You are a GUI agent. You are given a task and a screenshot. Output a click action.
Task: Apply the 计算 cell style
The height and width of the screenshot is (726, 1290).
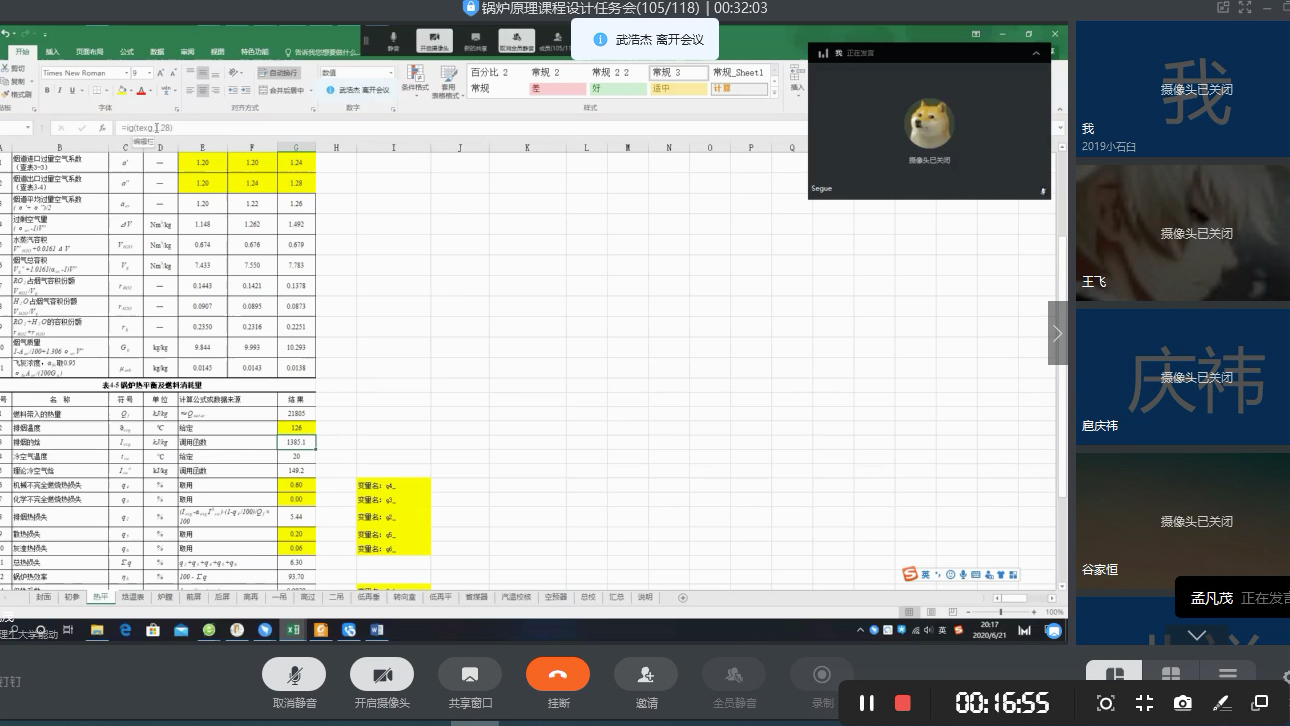click(x=739, y=89)
